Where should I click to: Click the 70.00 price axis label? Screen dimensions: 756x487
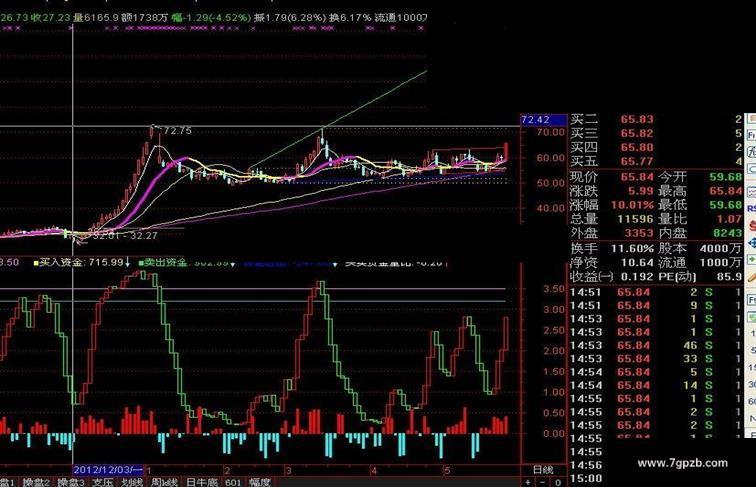pos(551,132)
